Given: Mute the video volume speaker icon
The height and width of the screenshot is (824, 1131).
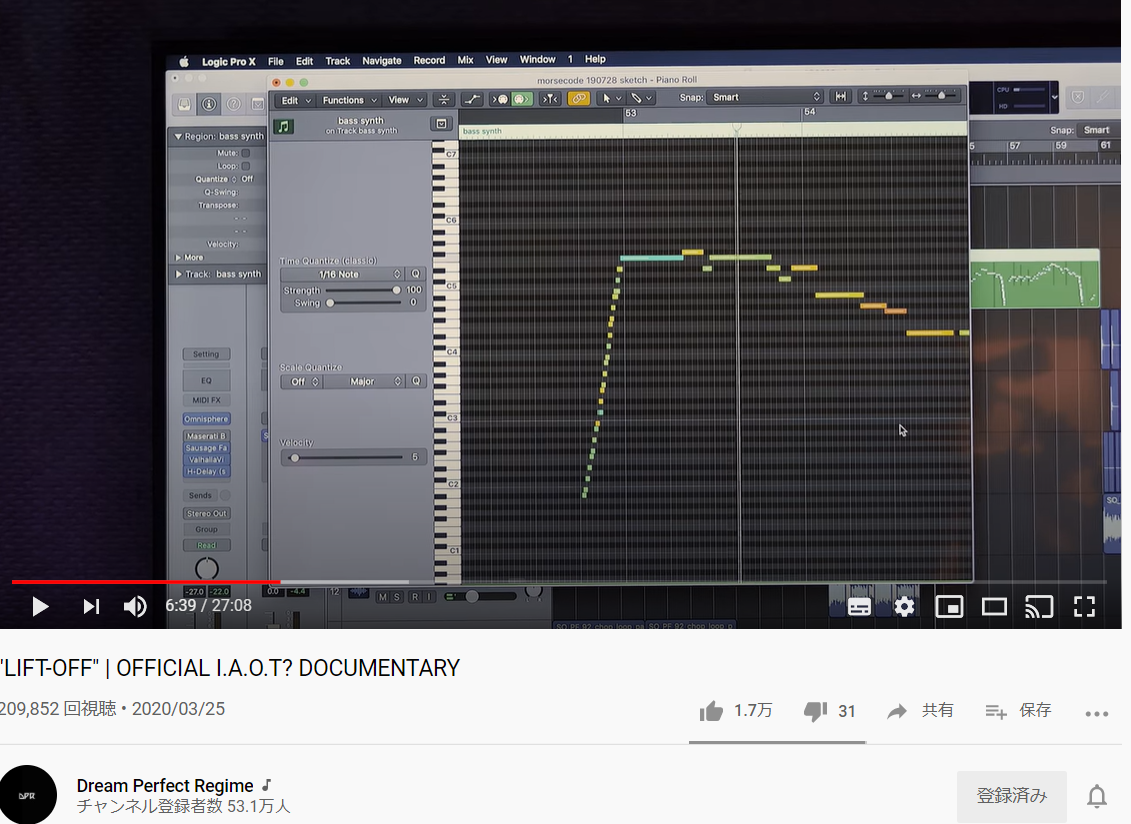Looking at the screenshot, I should tap(135, 607).
